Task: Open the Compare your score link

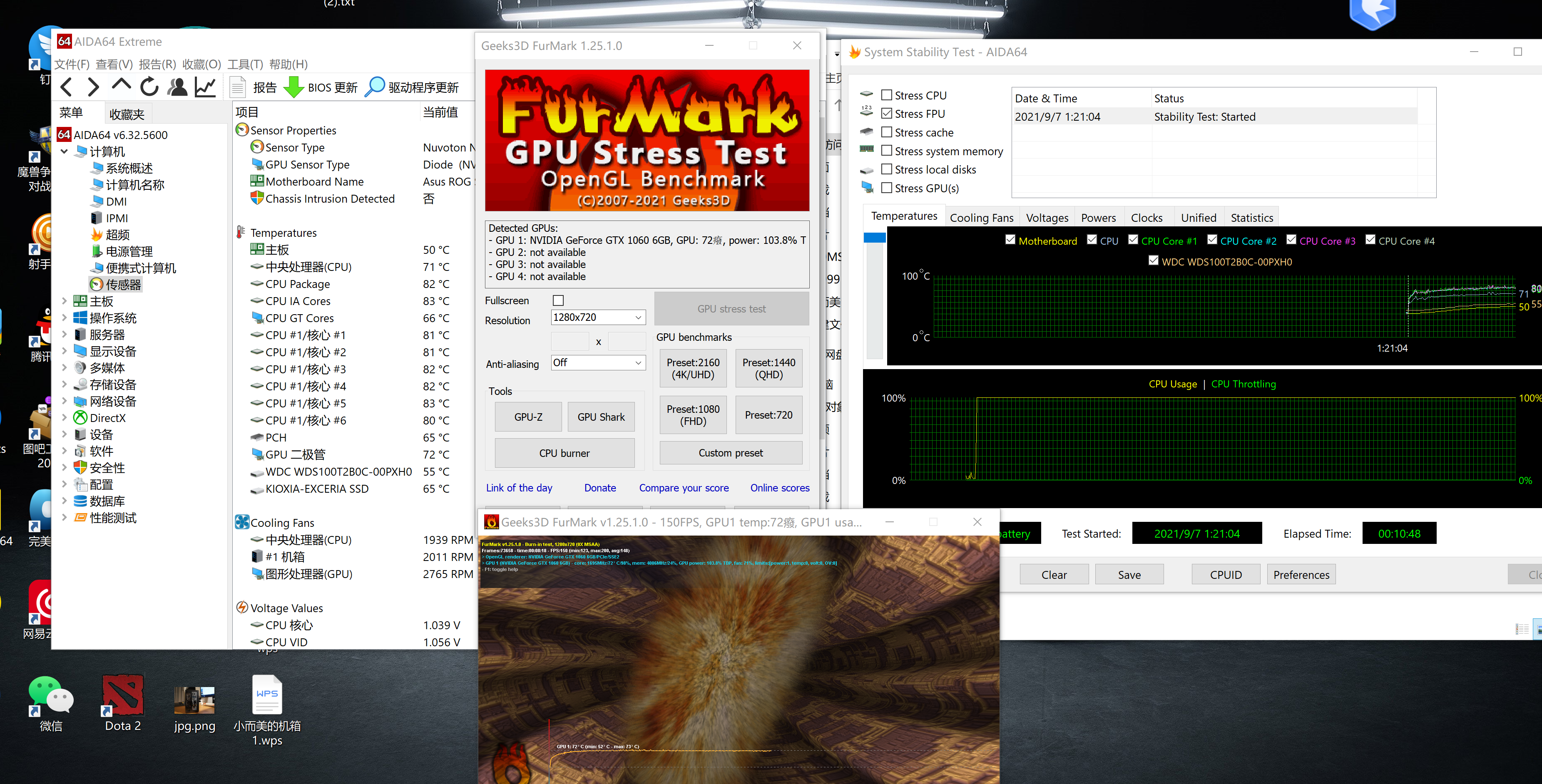Action: [684, 488]
